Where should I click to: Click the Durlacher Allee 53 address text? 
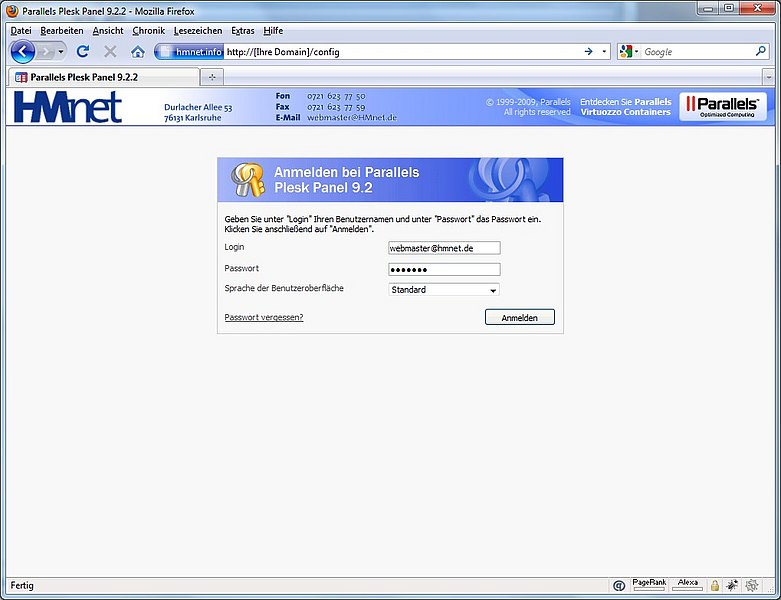click(x=198, y=107)
